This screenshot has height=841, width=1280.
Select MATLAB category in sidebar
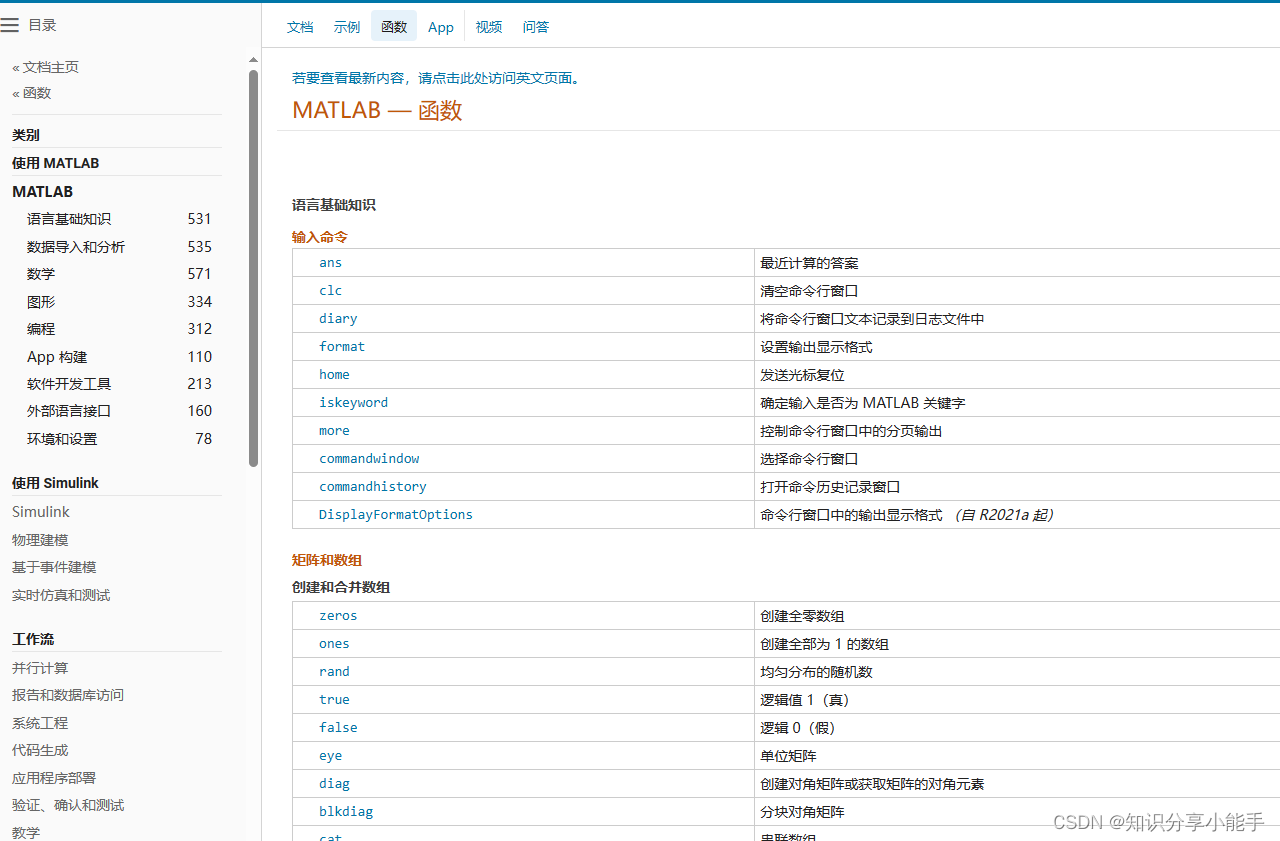tap(43, 191)
